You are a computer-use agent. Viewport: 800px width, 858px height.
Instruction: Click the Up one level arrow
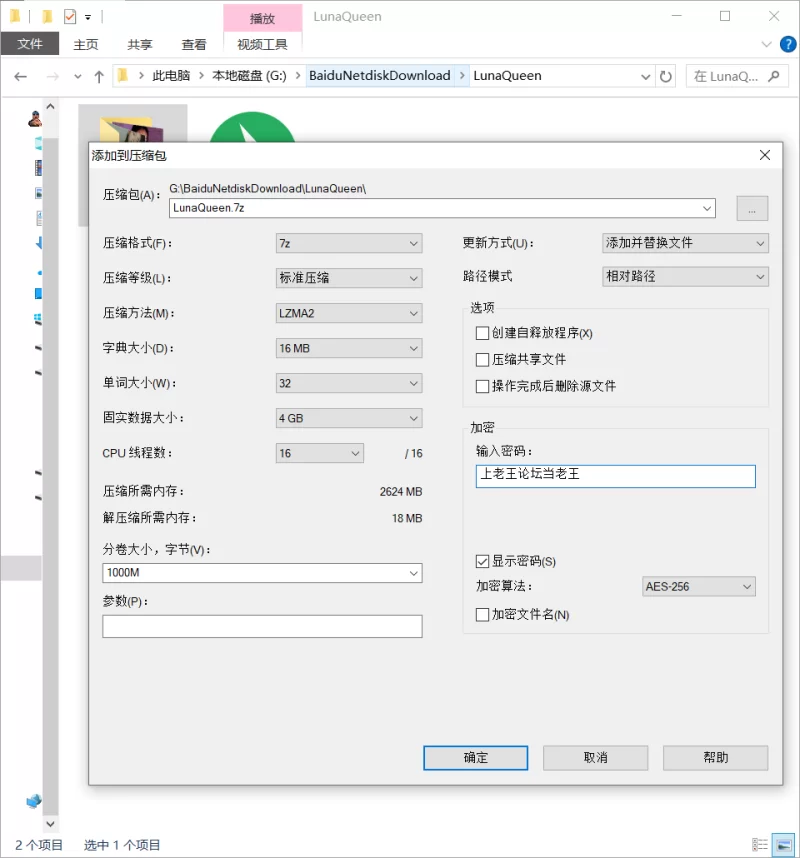98,76
